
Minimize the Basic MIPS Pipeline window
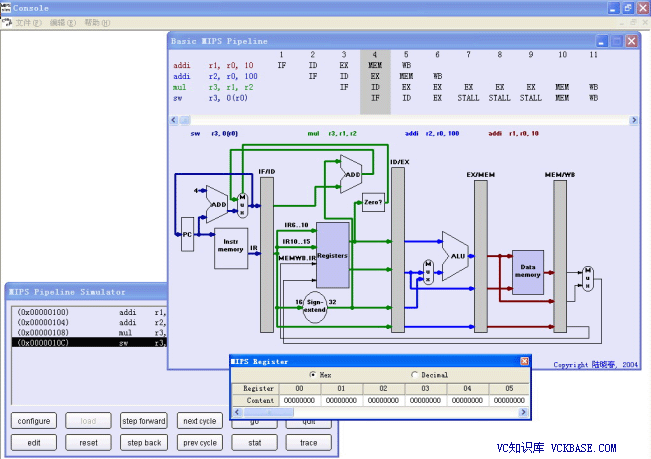point(602,41)
